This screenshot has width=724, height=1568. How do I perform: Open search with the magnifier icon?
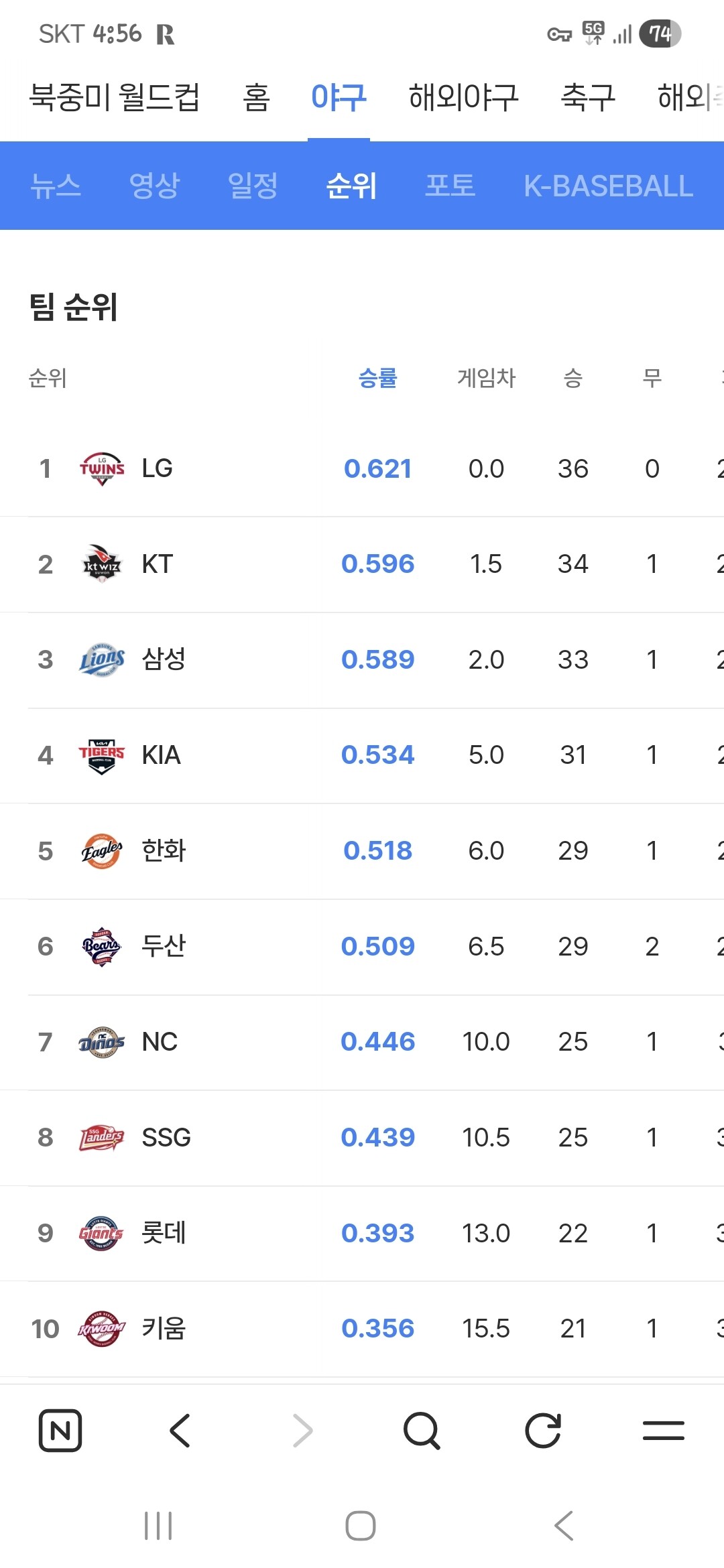pos(422,1431)
